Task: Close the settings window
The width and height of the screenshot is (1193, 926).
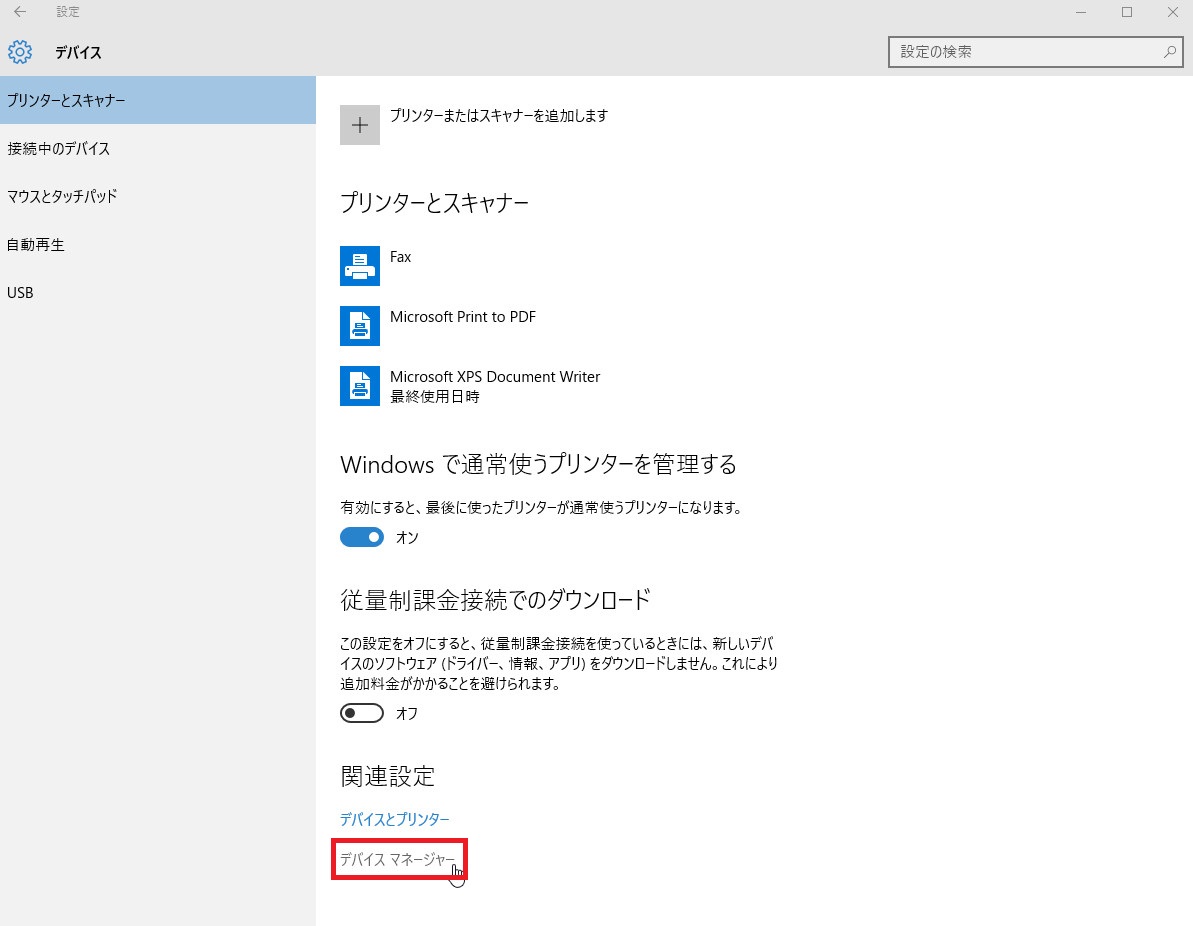Action: coord(1172,12)
